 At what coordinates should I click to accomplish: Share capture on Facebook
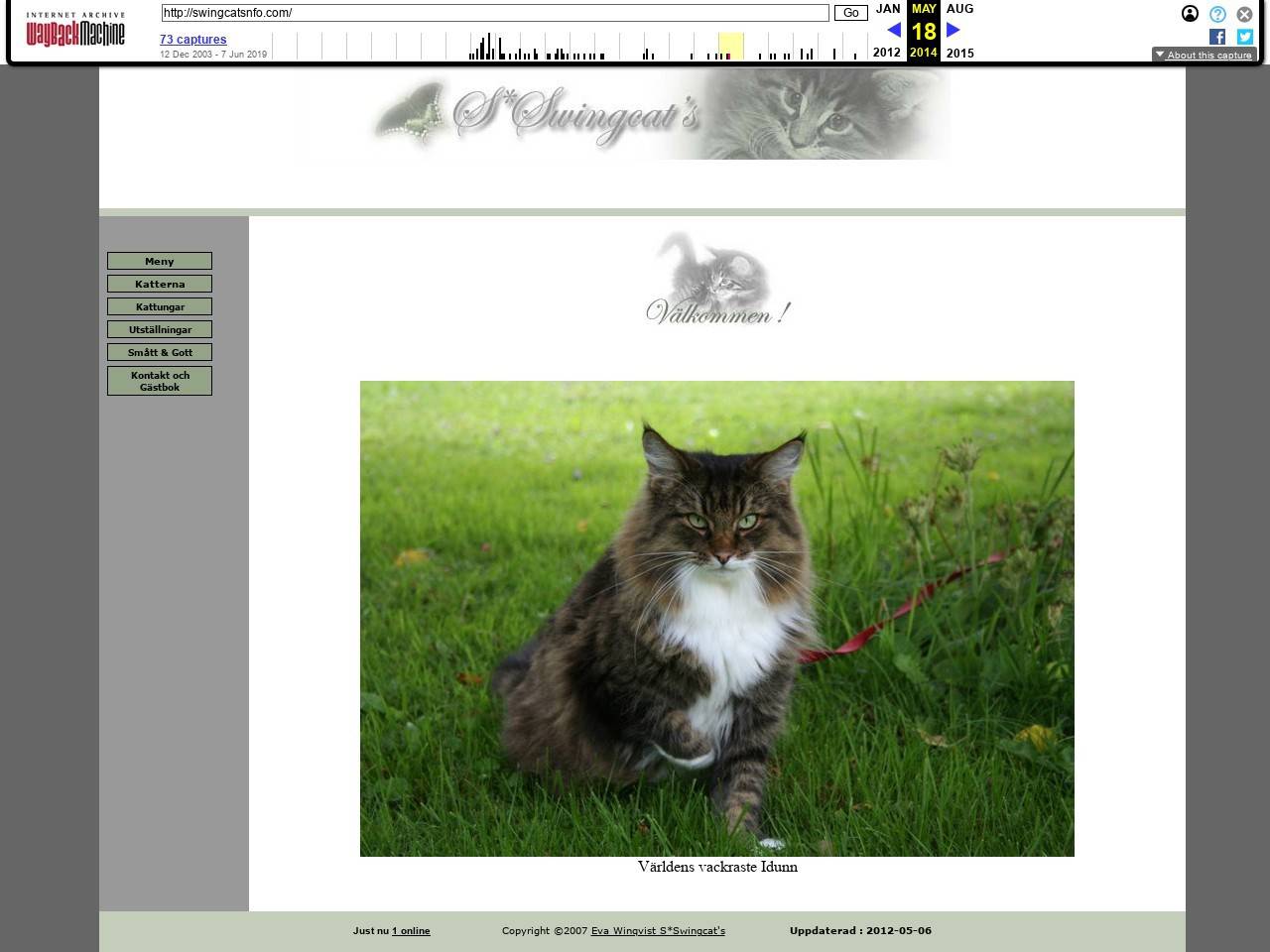1217,37
